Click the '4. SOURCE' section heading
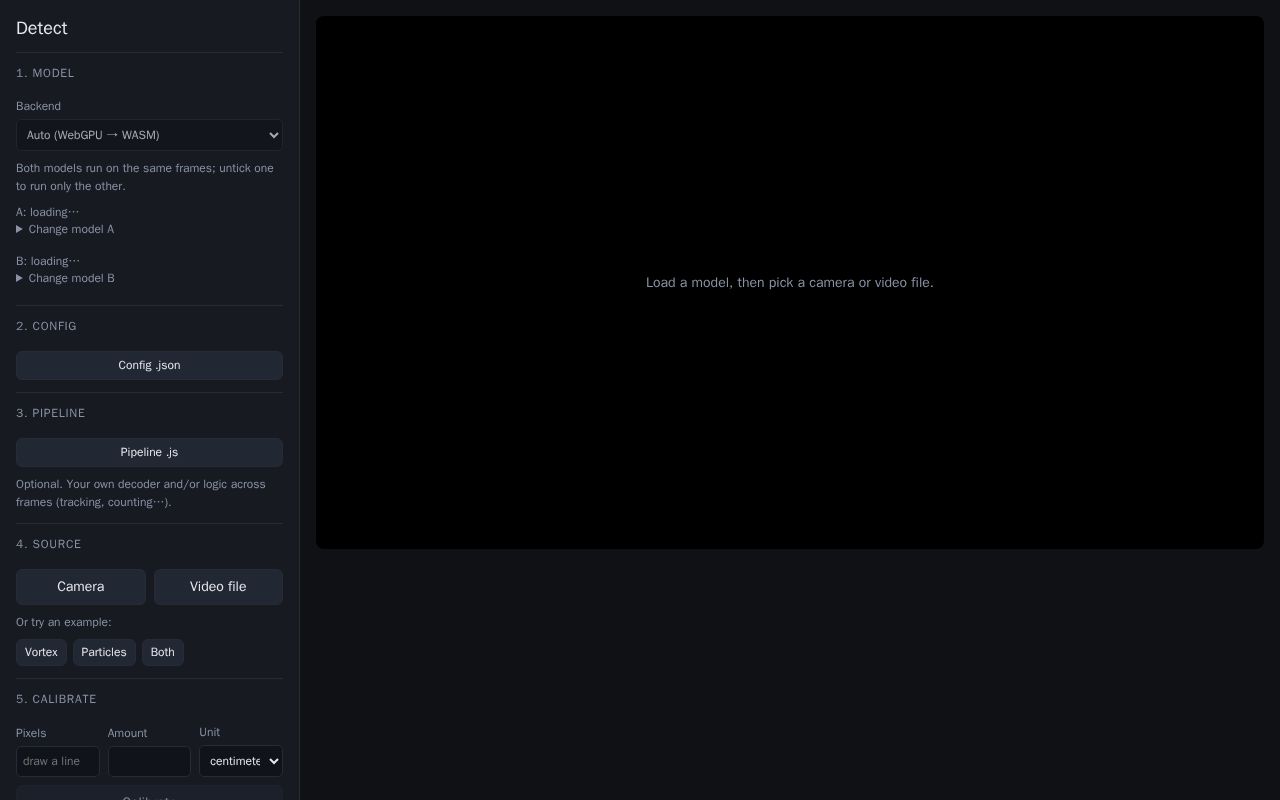The image size is (1280, 800). [x=49, y=544]
